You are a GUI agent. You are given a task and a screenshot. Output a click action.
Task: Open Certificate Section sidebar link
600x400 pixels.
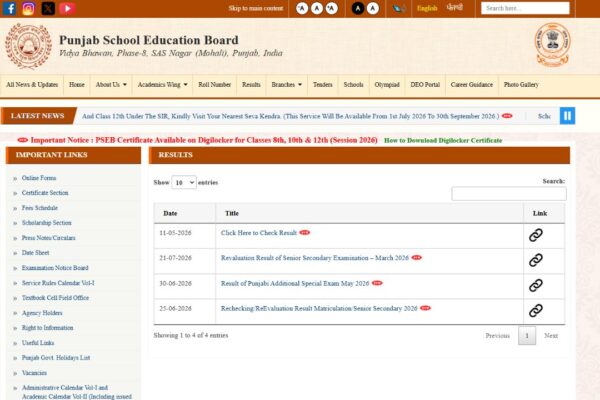coord(45,193)
